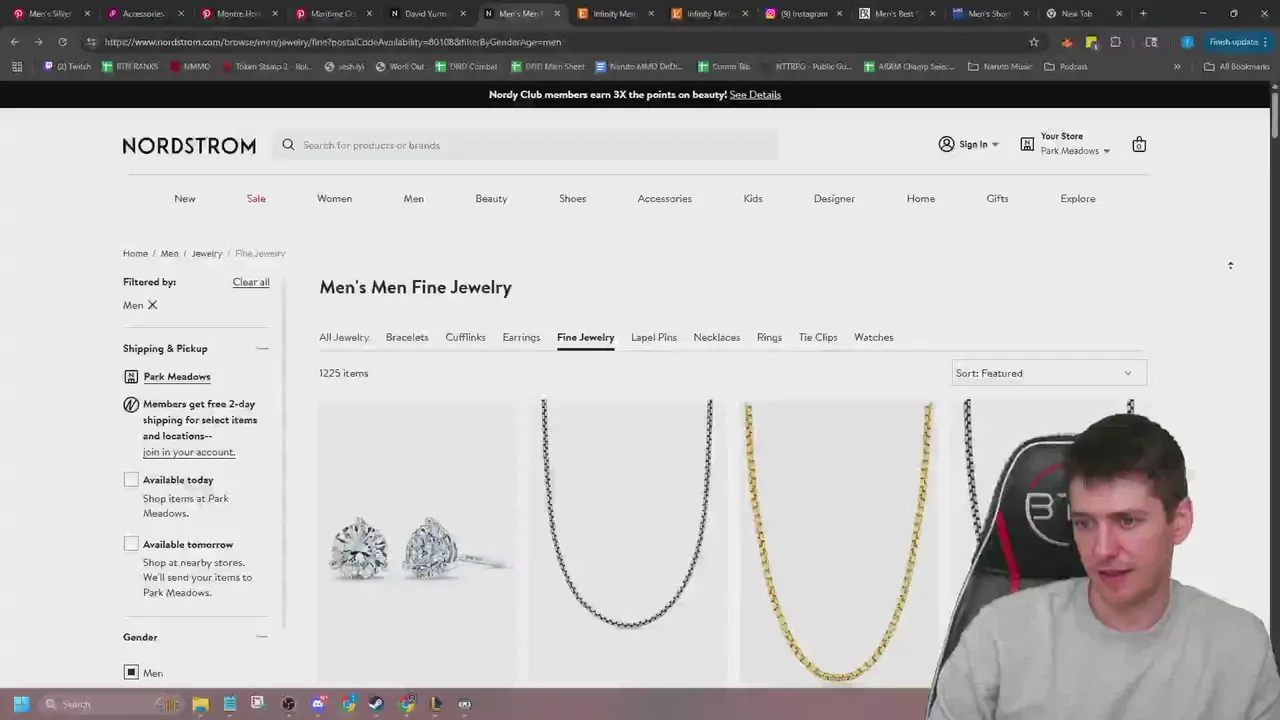Open Twitch bookmark
Image resolution: width=1280 pixels, height=720 pixels.
(x=67, y=67)
